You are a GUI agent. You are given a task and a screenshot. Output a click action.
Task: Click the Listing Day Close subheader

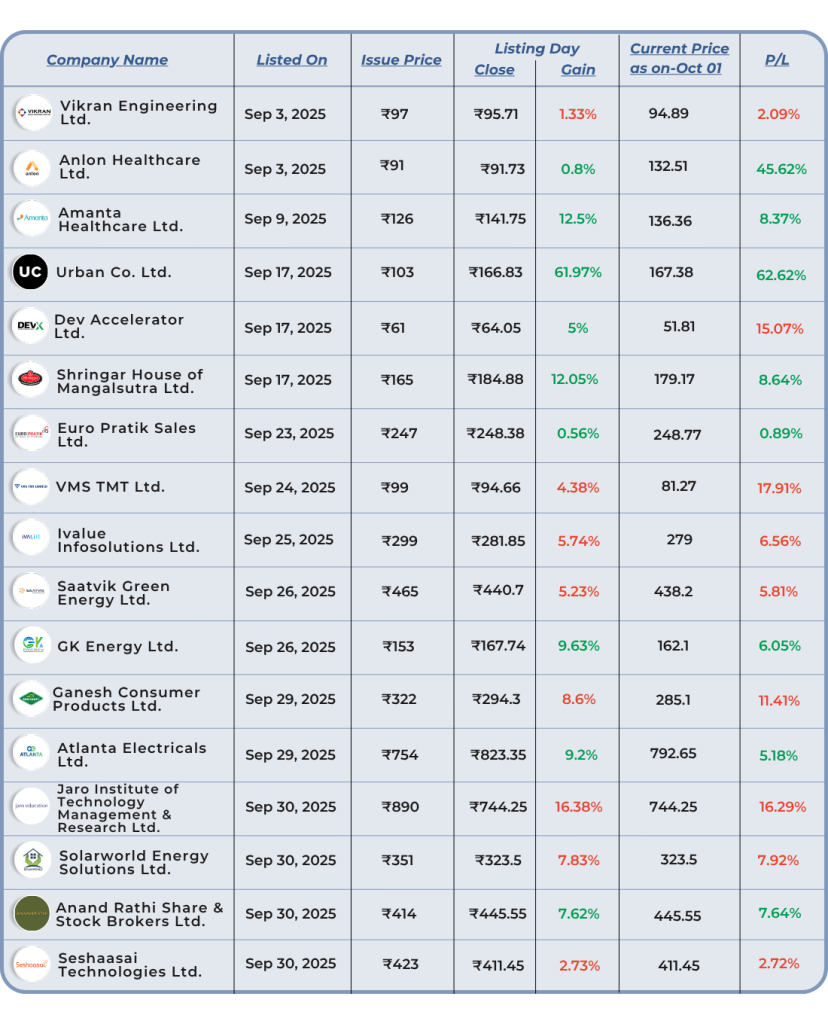coord(494,70)
